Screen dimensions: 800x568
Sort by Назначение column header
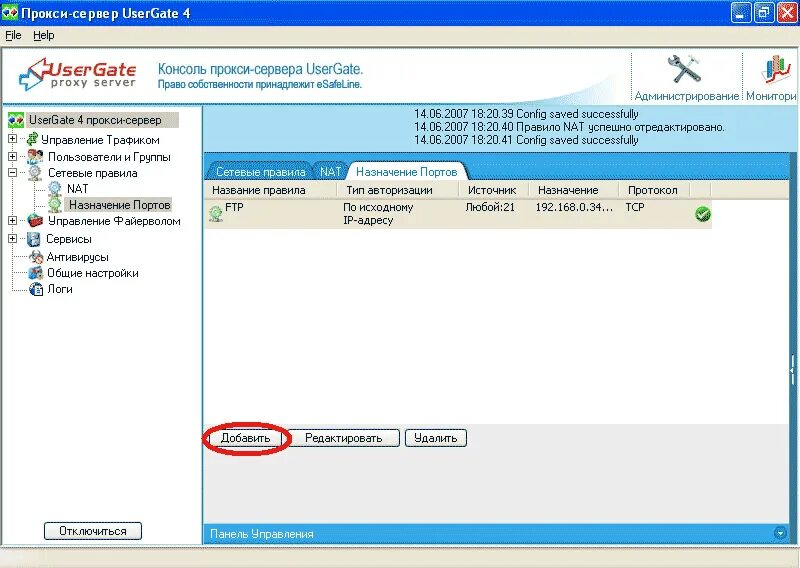(x=573, y=190)
